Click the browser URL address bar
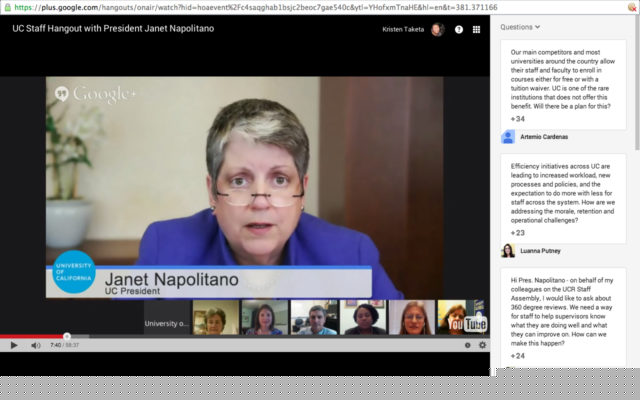The height and width of the screenshot is (400, 640). point(300,6)
